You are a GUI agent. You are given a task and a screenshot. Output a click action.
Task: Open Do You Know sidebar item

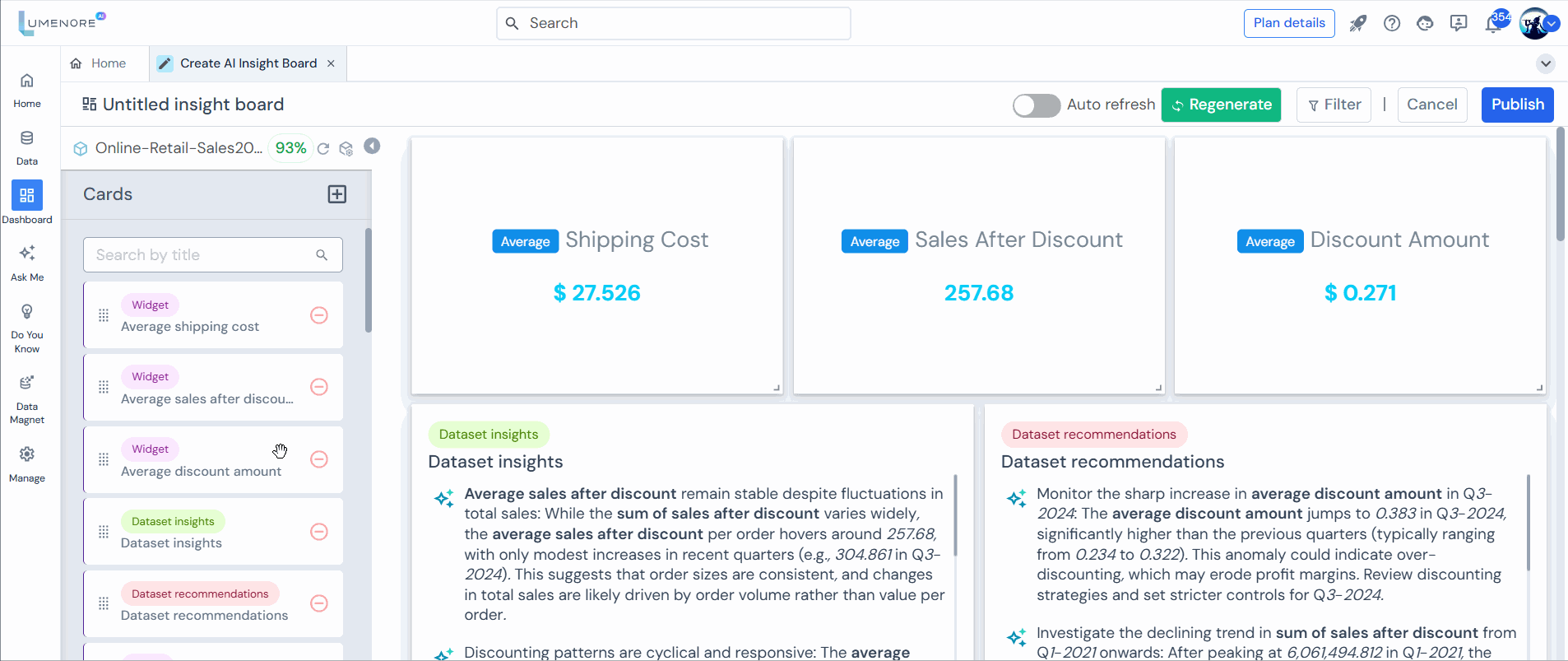27,327
